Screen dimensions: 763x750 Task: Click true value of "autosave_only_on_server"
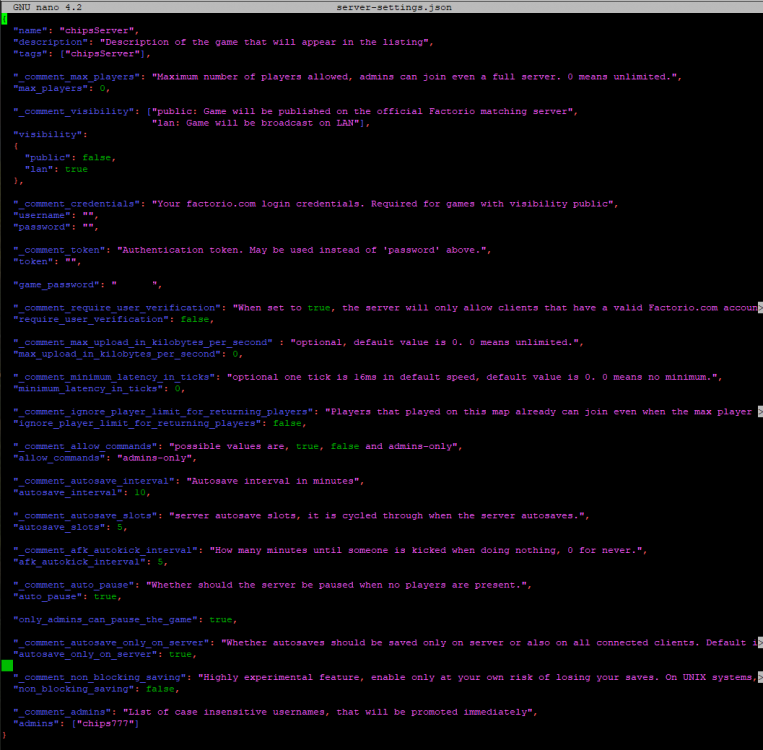pos(180,655)
